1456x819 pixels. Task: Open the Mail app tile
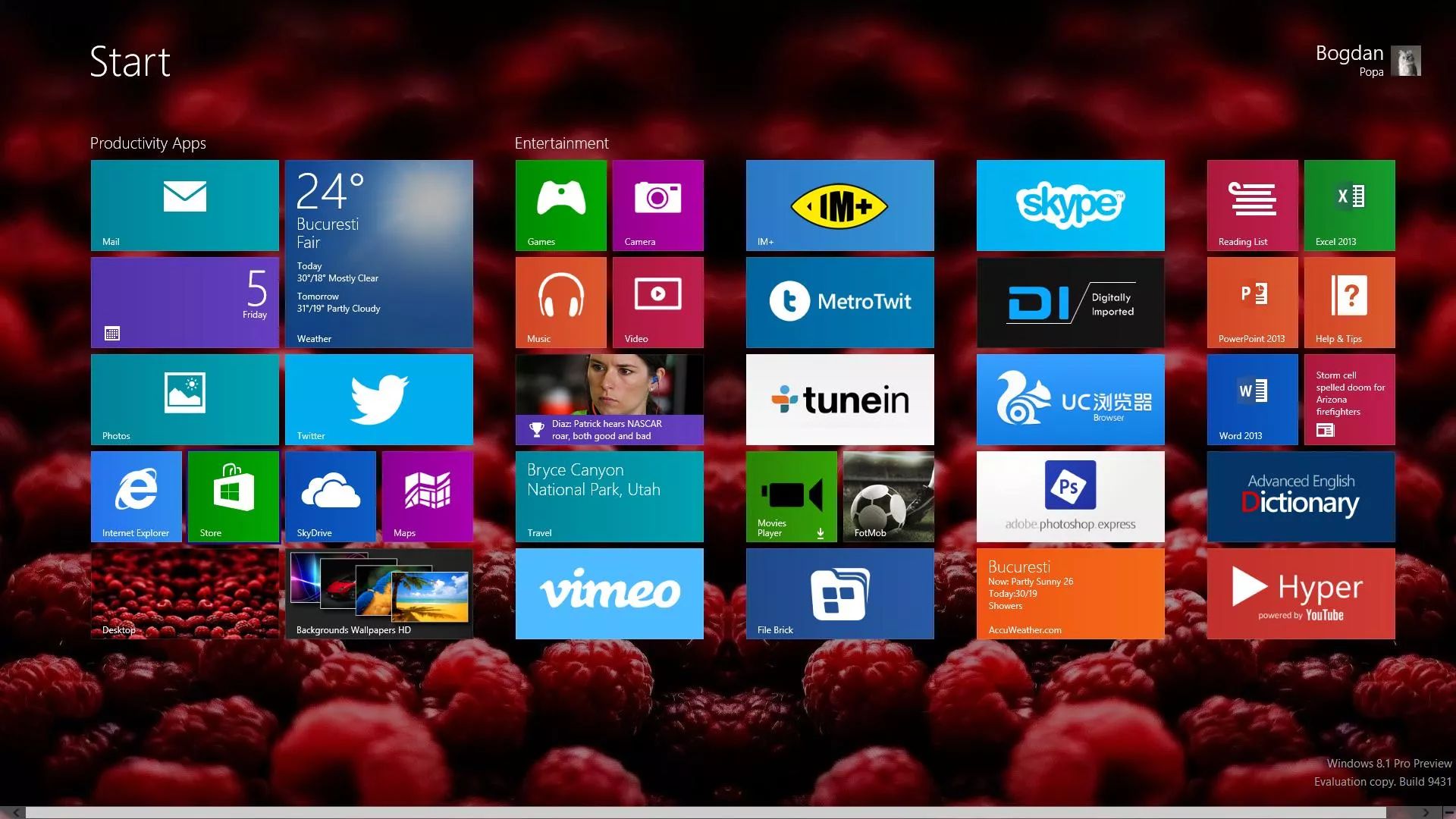[x=184, y=206]
